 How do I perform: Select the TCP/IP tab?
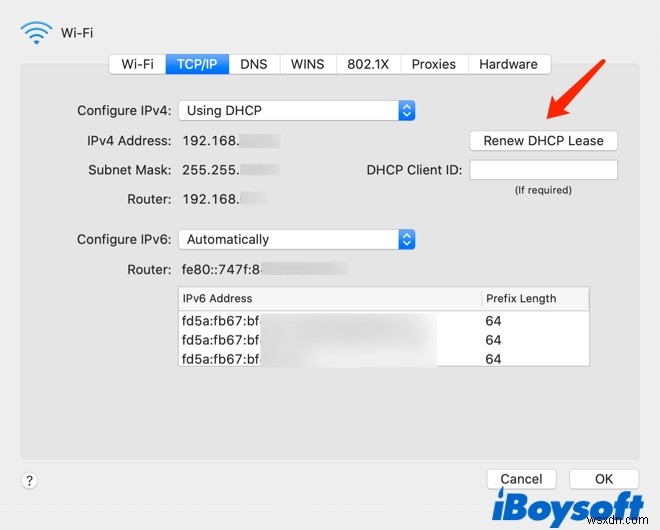click(x=197, y=64)
